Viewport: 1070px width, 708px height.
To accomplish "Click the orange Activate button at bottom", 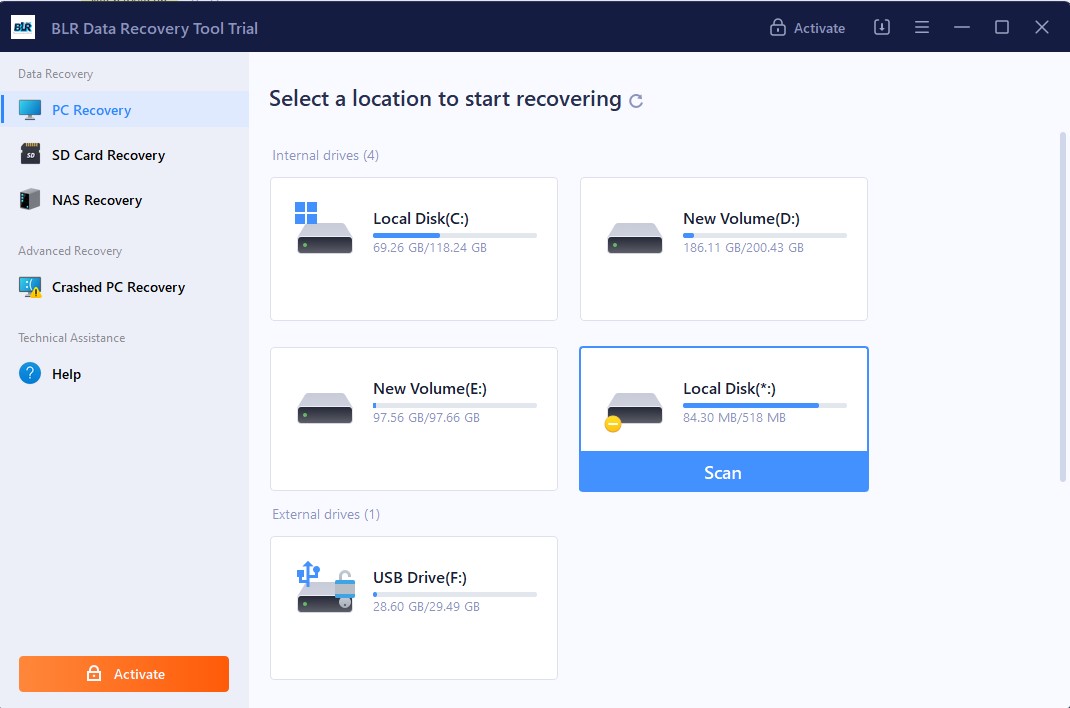I will (124, 674).
